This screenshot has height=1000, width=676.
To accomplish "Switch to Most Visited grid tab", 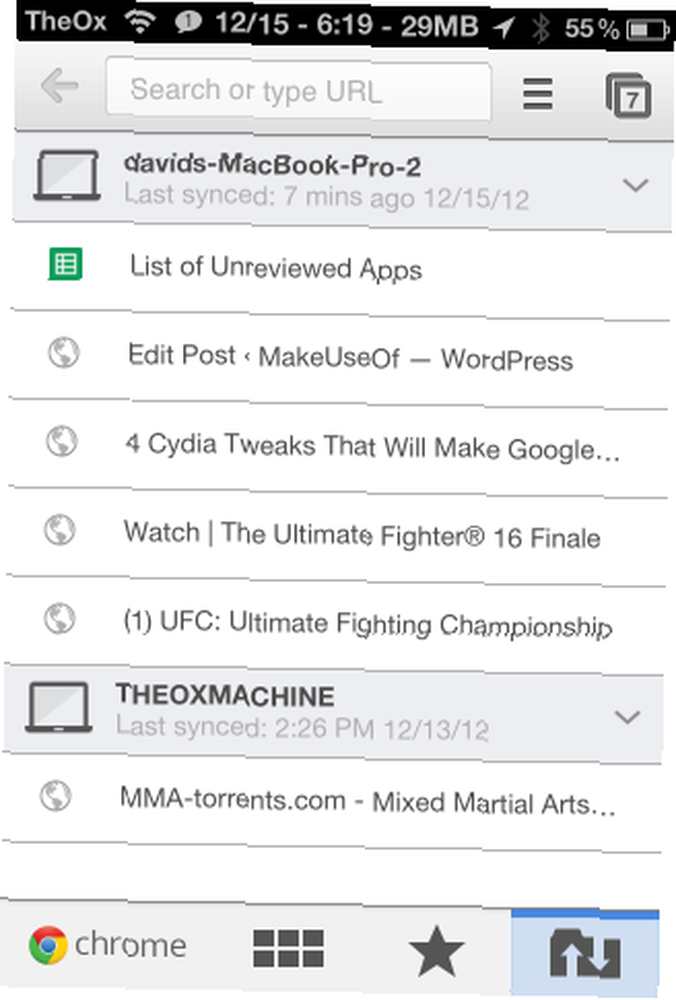I will [288, 948].
